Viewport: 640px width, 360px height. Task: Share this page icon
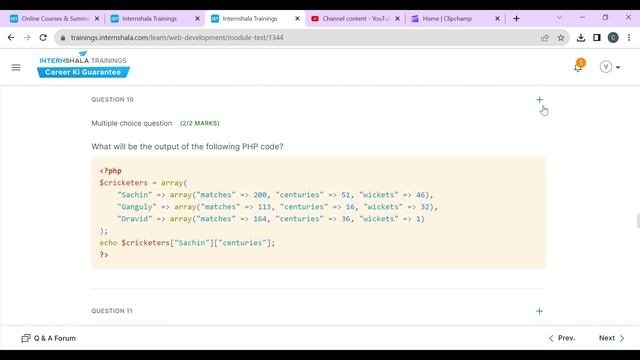pyautogui.click(x=544, y=38)
